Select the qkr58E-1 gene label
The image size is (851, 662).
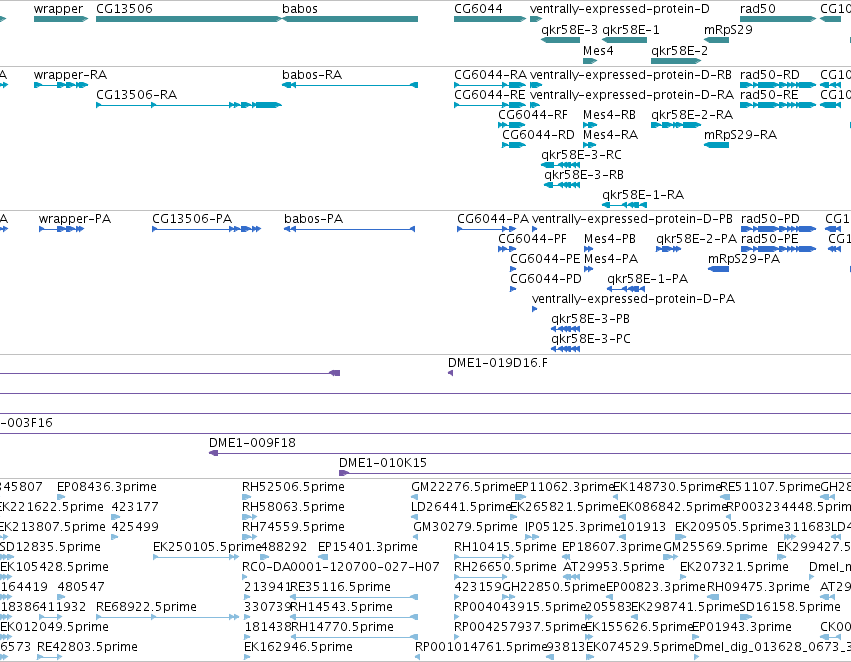pos(631,30)
